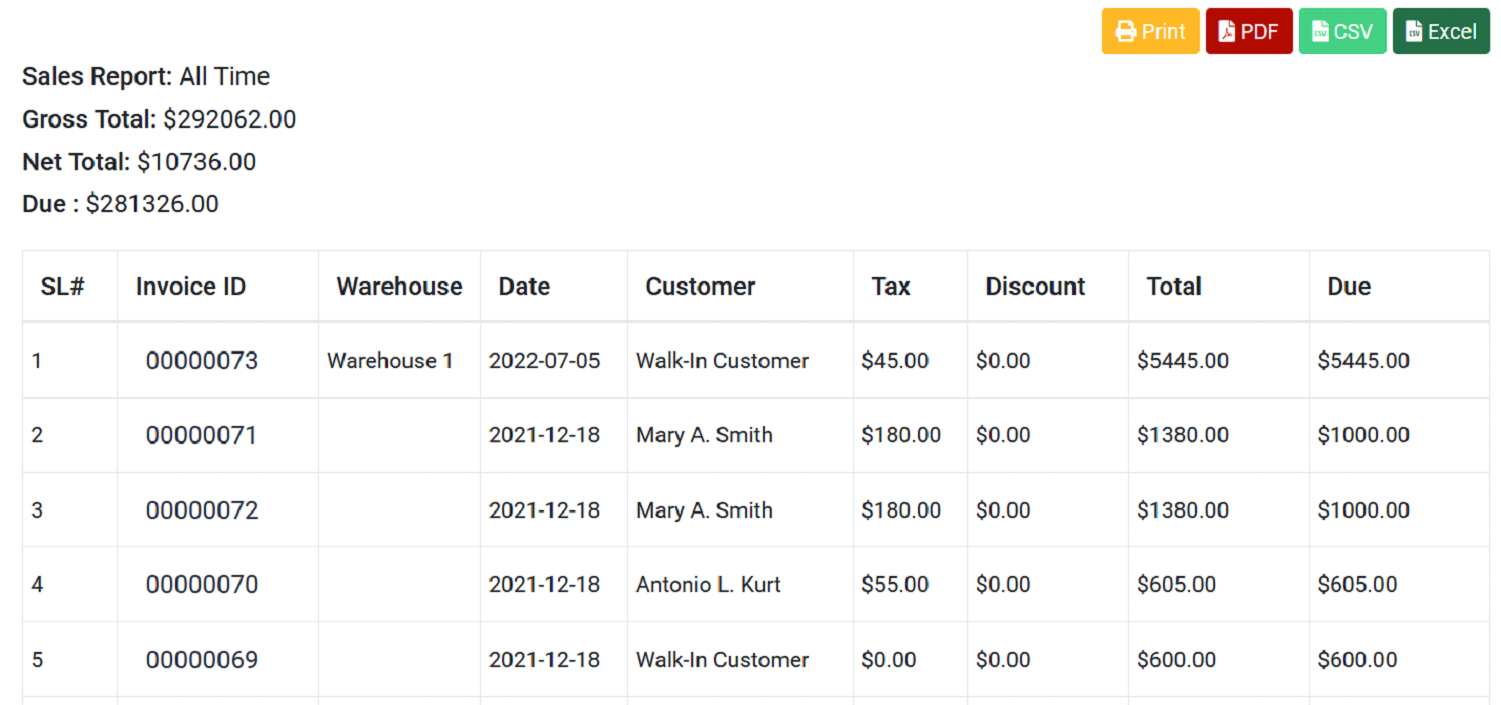Open invoice 00000069

(x=202, y=660)
